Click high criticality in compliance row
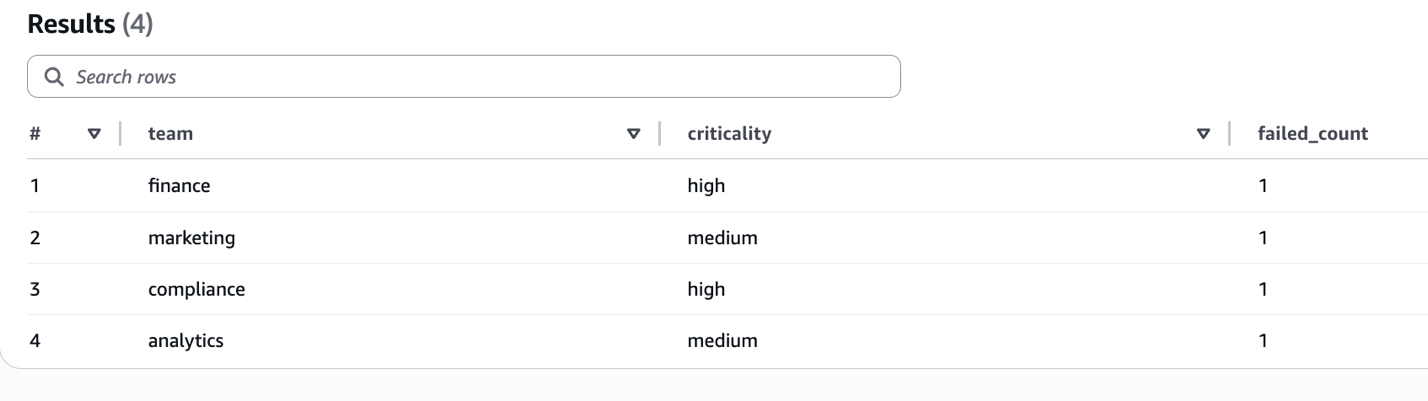 tap(706, 289)
